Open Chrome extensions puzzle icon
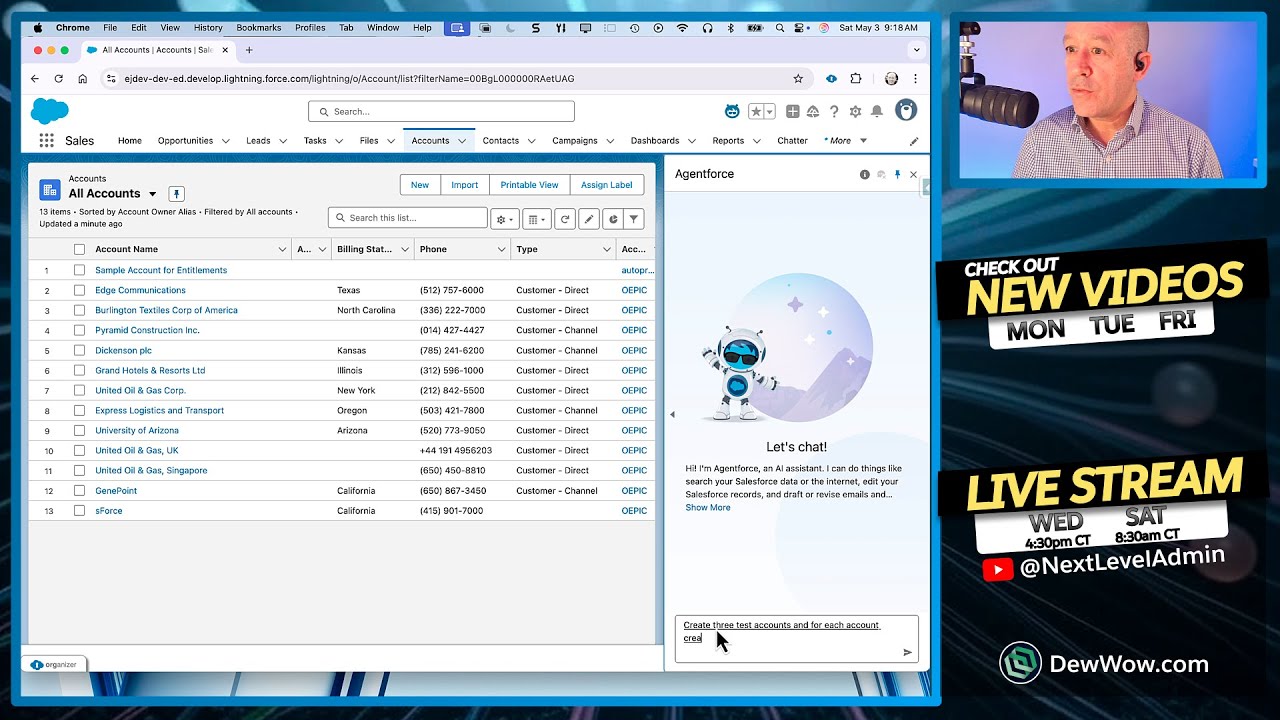 point(856,78)
